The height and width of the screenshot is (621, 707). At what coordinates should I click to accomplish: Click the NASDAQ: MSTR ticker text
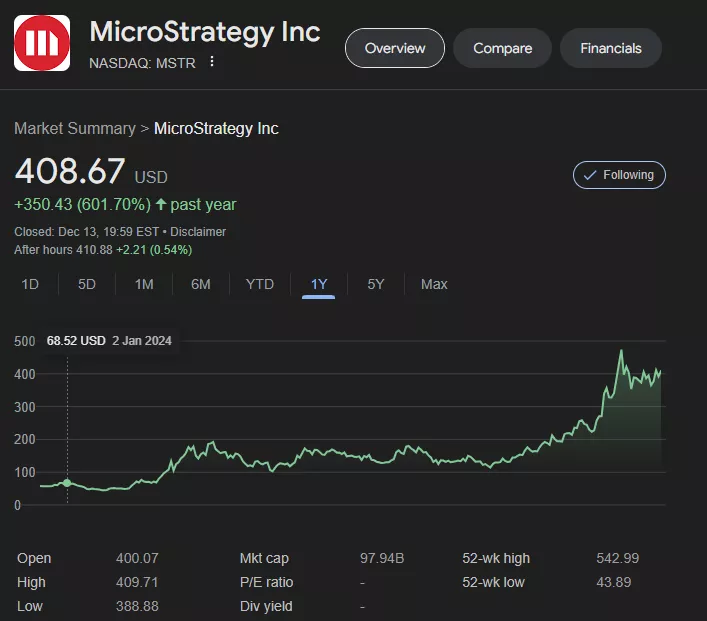(x=142, y=63)
